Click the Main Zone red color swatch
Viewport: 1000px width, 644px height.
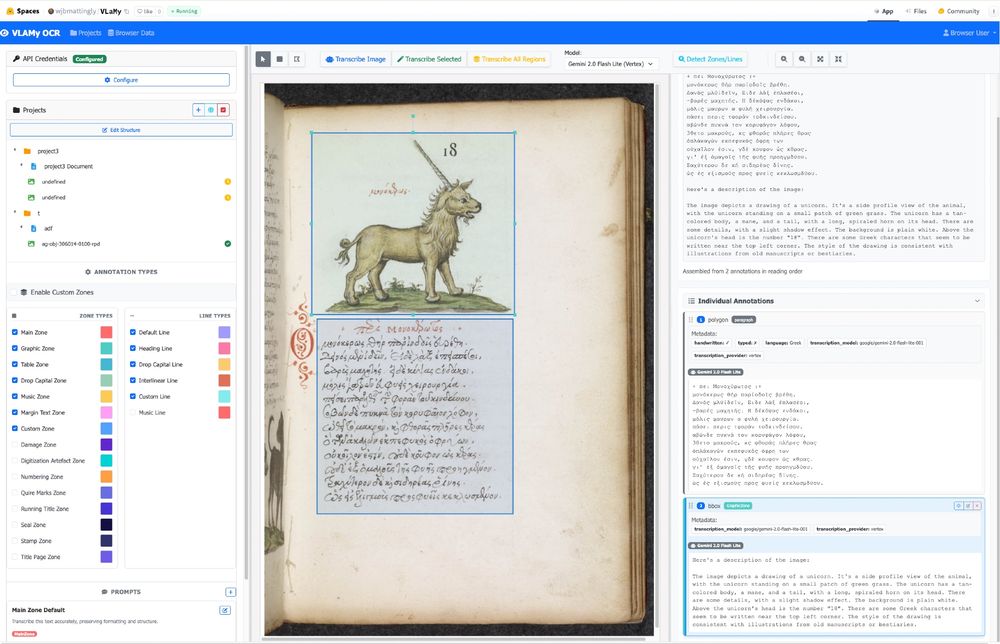point(107,332)
